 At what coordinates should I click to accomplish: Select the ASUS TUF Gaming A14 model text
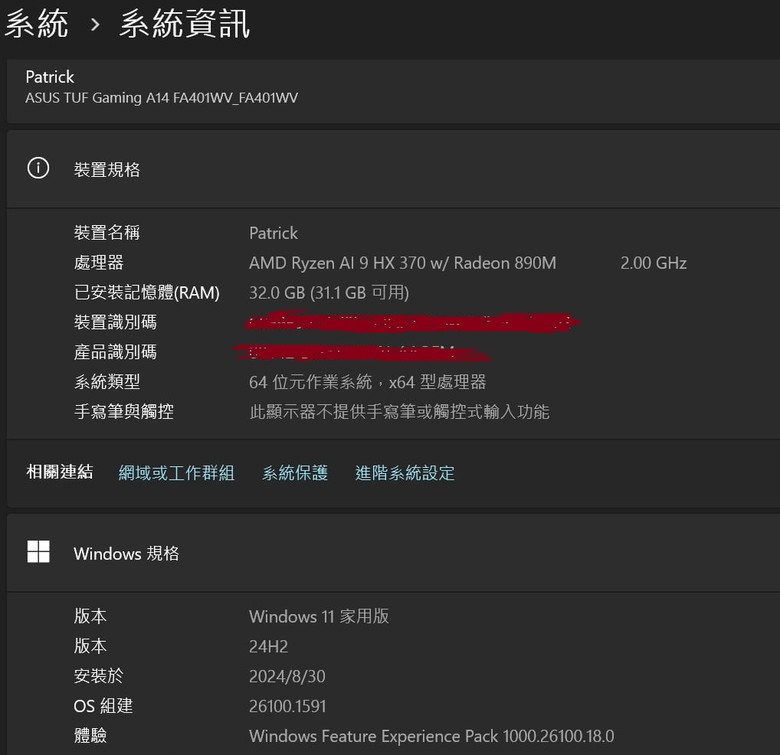162,98
